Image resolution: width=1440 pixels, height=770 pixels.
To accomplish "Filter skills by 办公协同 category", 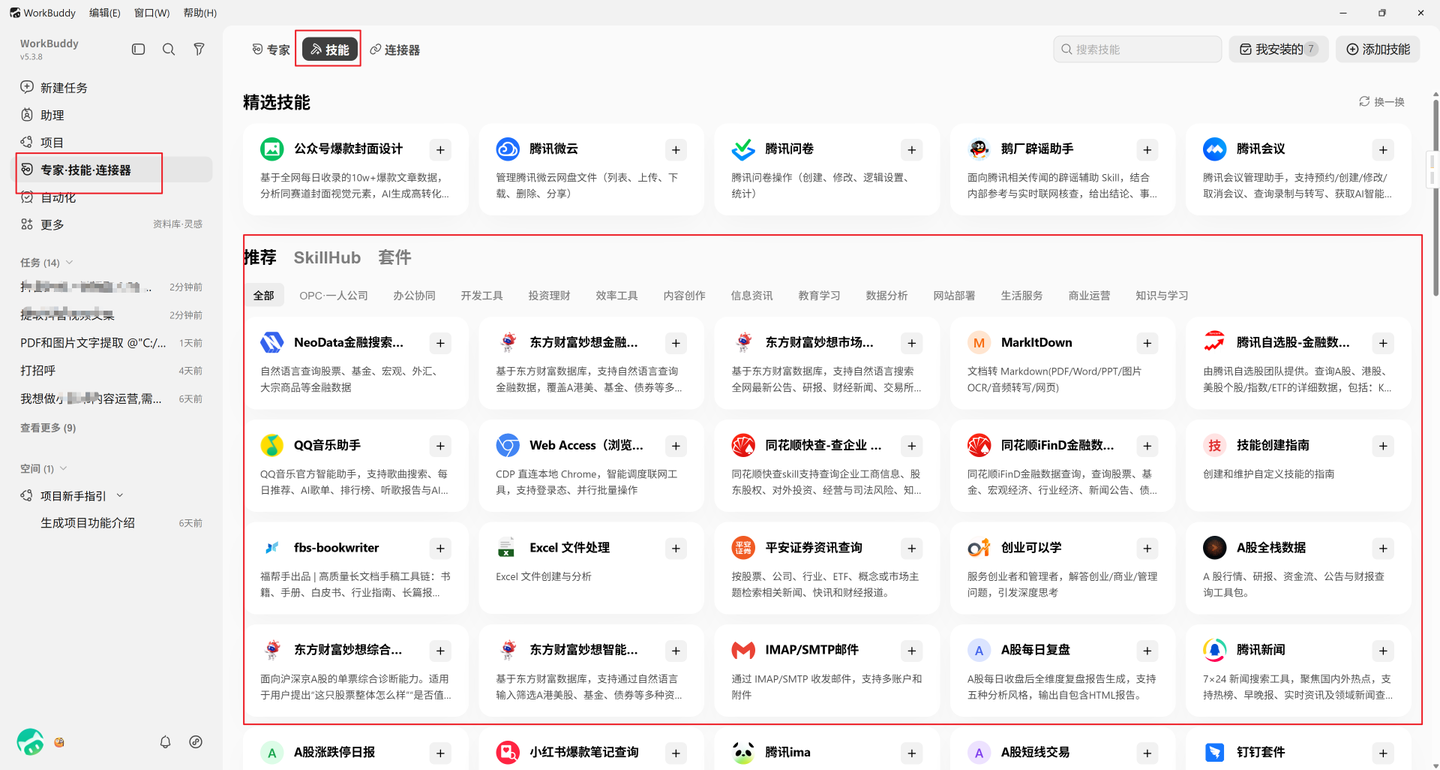I will pos(414,296).
